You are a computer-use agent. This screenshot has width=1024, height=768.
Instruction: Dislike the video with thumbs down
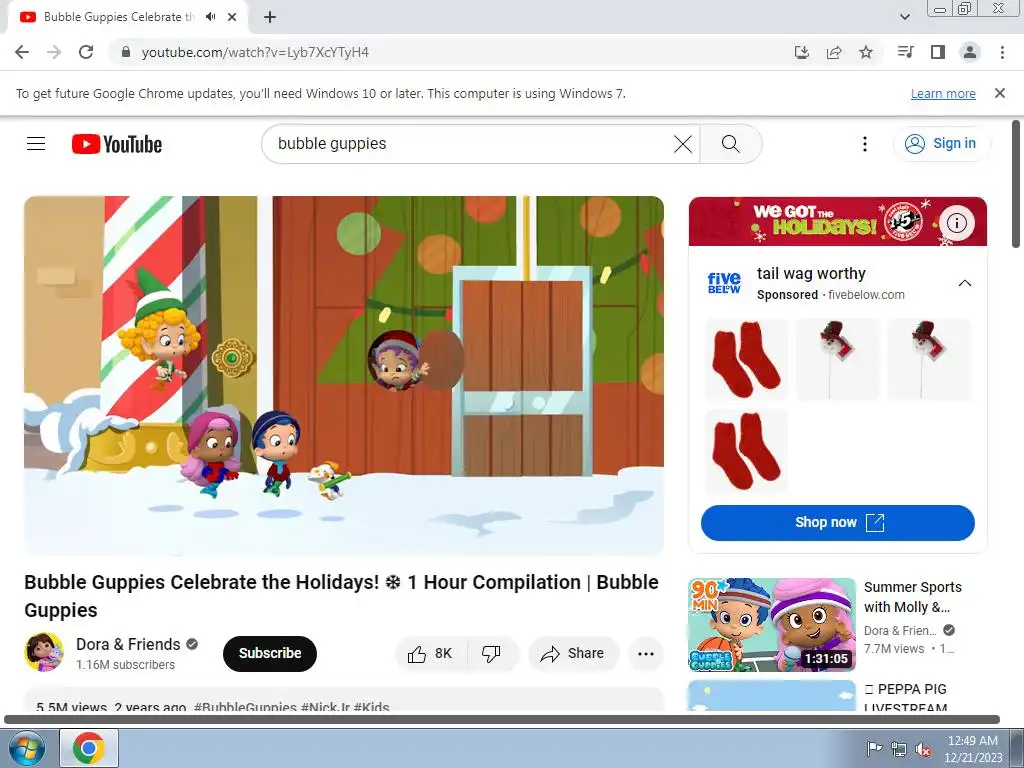click(491, 653)
